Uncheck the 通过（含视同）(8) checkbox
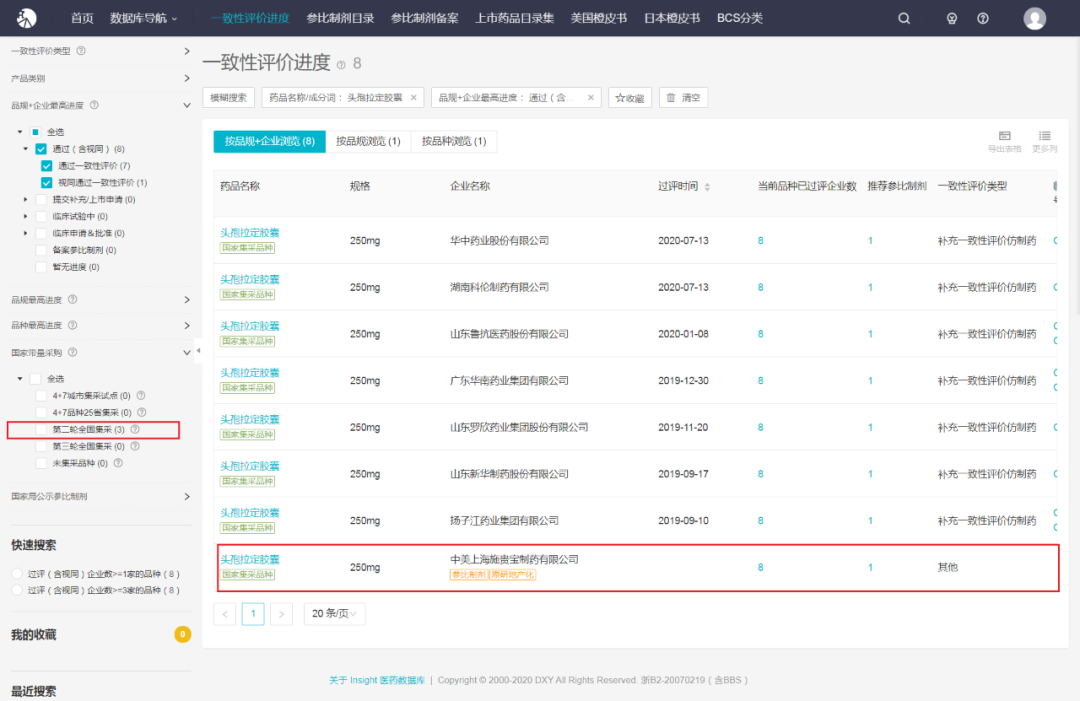 click(x=41, y=149)
